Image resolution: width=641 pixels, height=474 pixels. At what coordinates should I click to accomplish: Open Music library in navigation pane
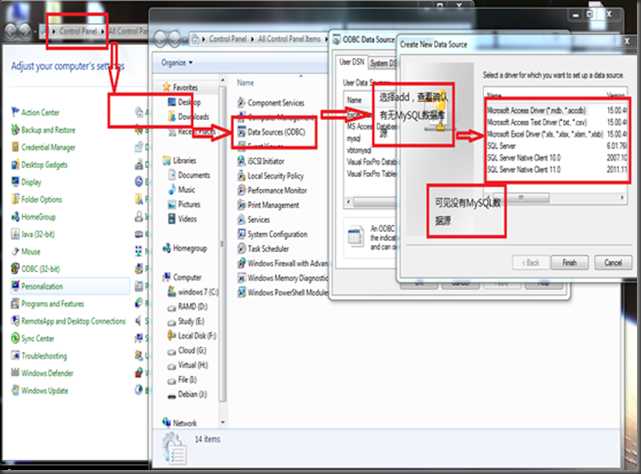click(x=182, y=189)
